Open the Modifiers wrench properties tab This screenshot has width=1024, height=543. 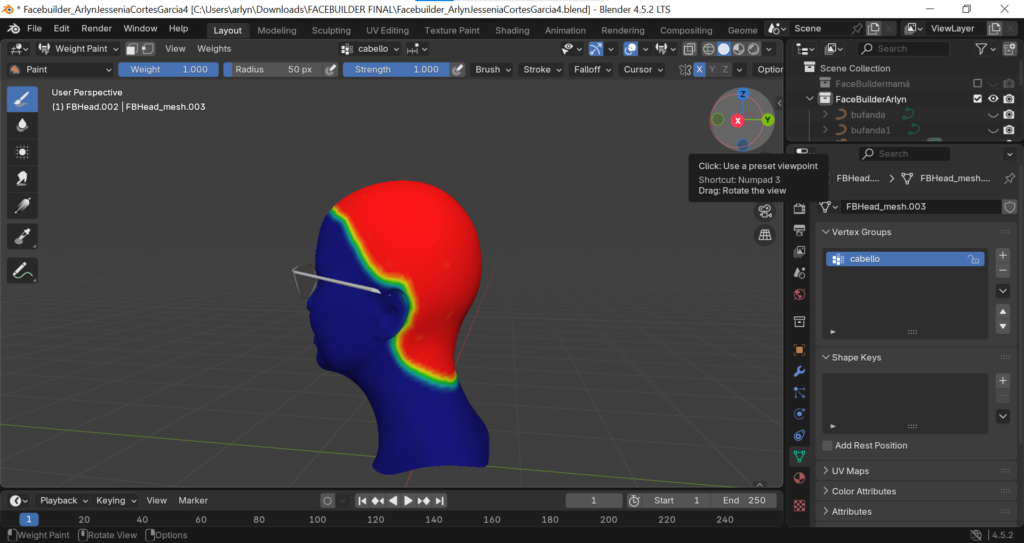[x=799, y=371]
